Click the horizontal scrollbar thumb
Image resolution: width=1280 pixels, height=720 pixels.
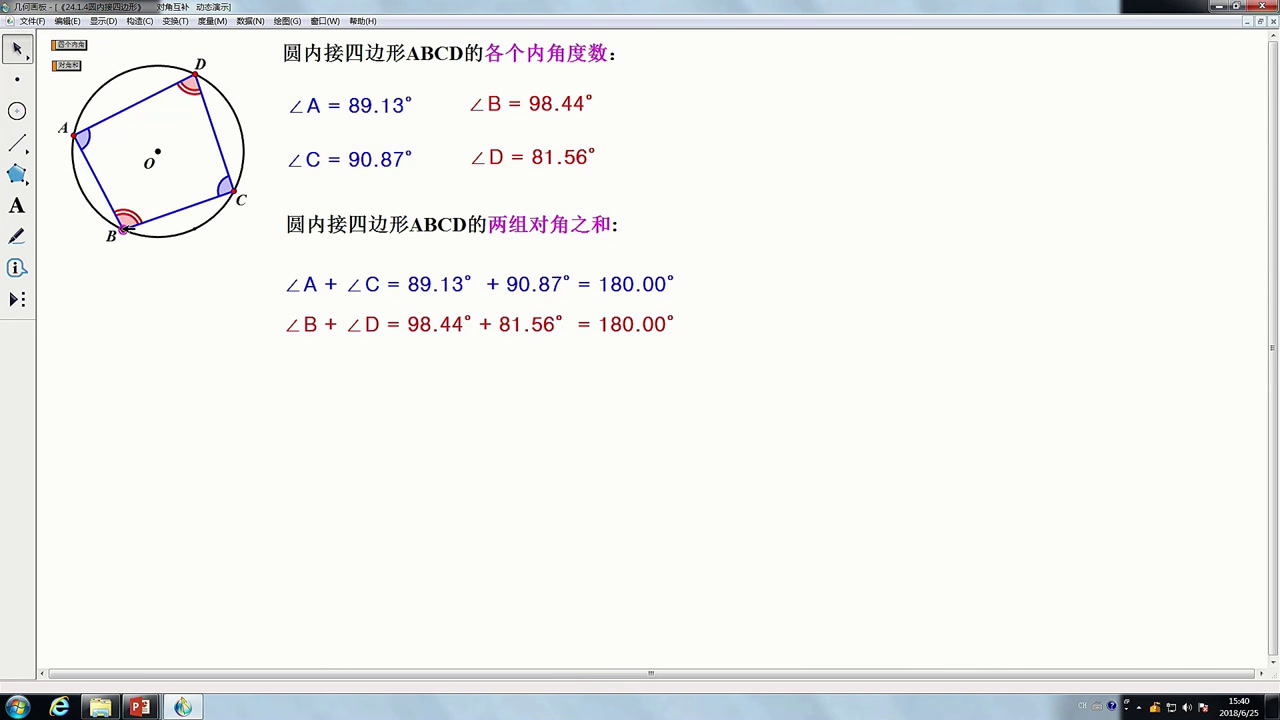coord(650,673)
